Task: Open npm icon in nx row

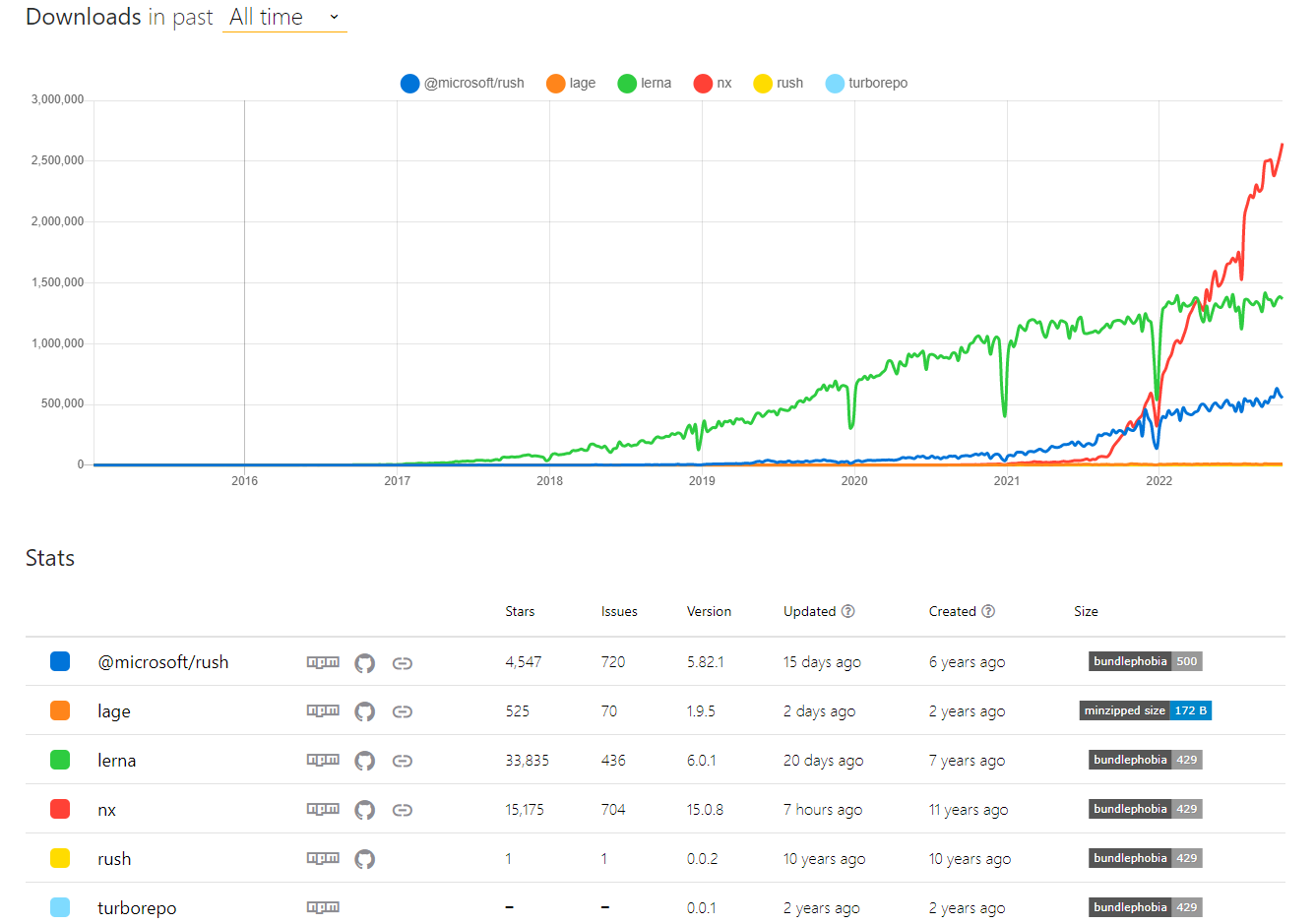Action: [x=323, y=809]
